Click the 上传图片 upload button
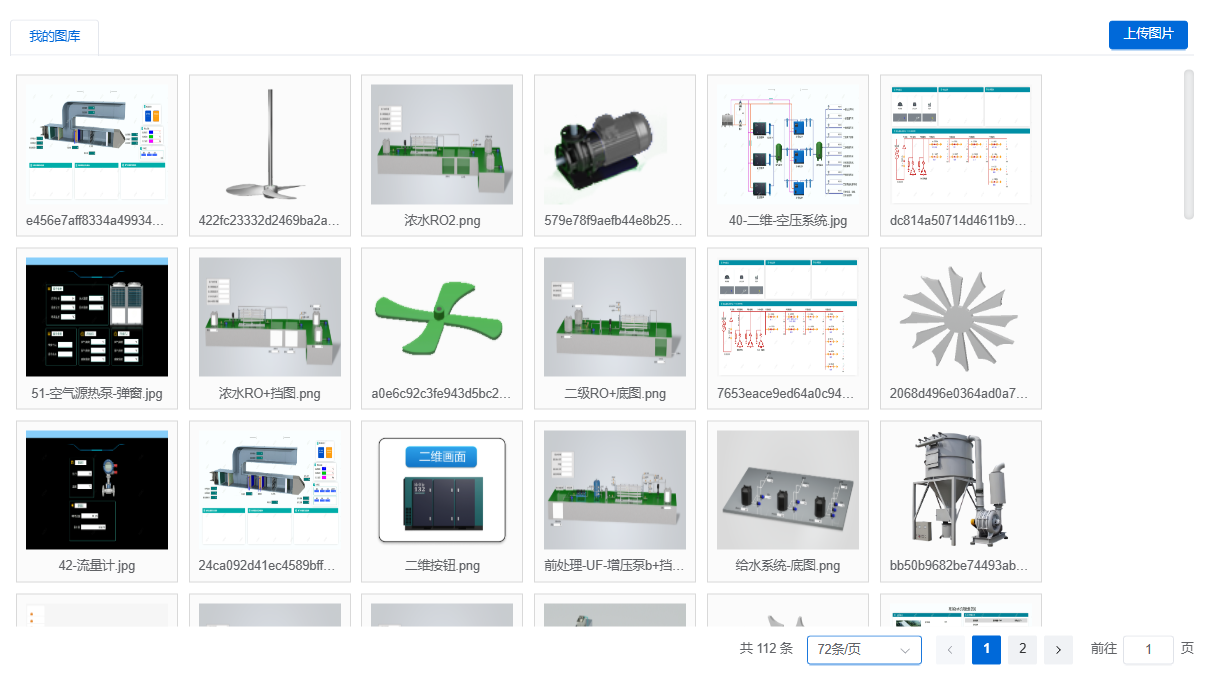The image size is (1209, 687). [x=1148, y=34]
